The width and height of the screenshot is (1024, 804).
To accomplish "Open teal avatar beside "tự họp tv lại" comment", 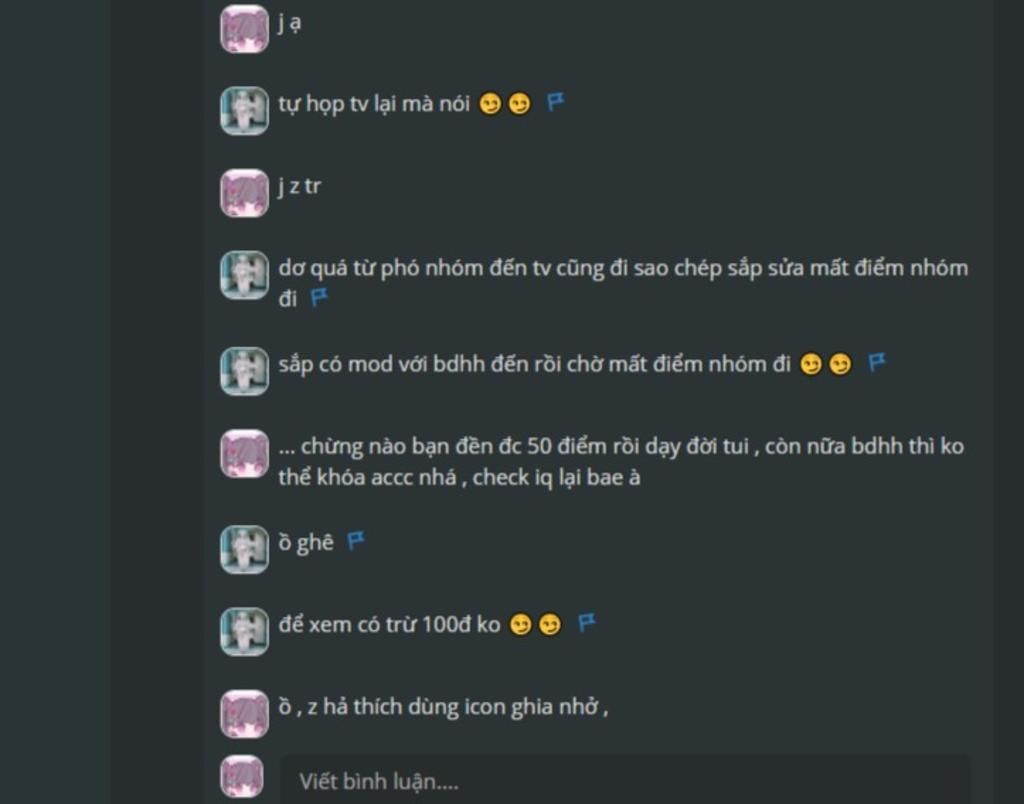I will (244, 111).
